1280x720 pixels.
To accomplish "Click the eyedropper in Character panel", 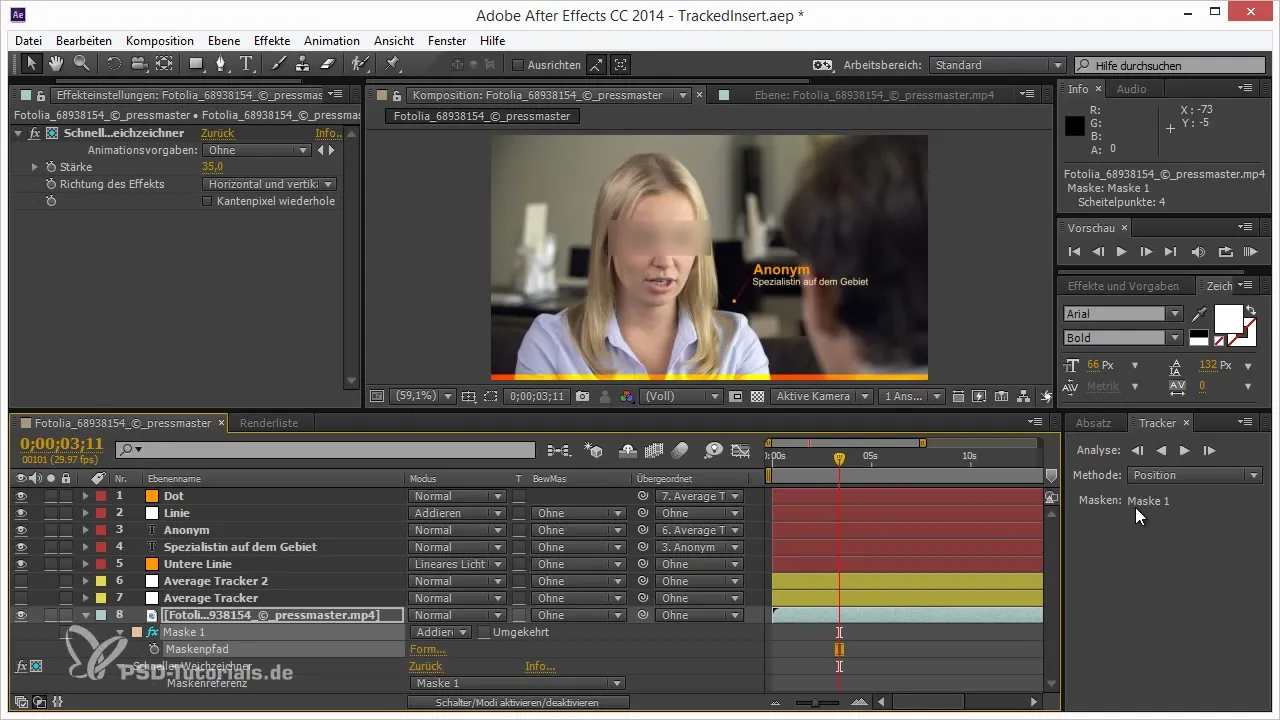I will (1199, 314).
